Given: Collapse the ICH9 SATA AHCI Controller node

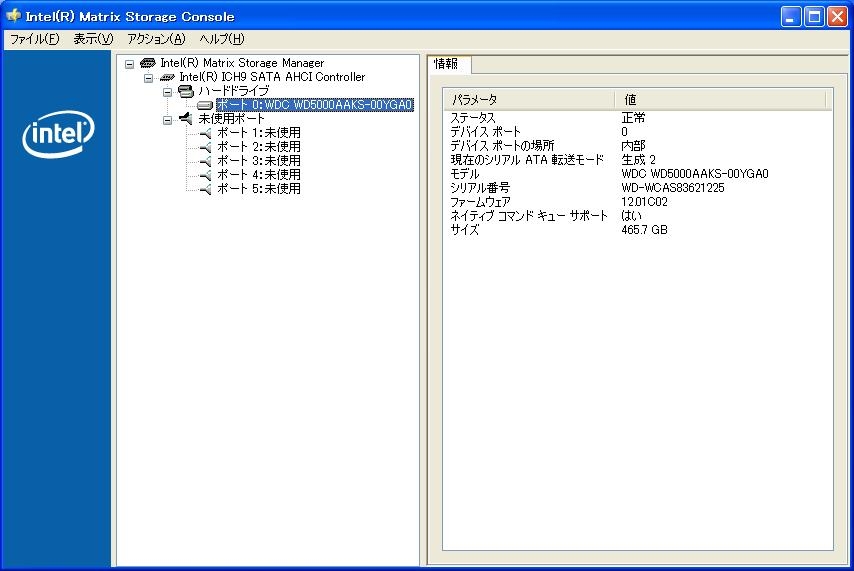Looking at the screenshot, I should [x=148, y=78].
